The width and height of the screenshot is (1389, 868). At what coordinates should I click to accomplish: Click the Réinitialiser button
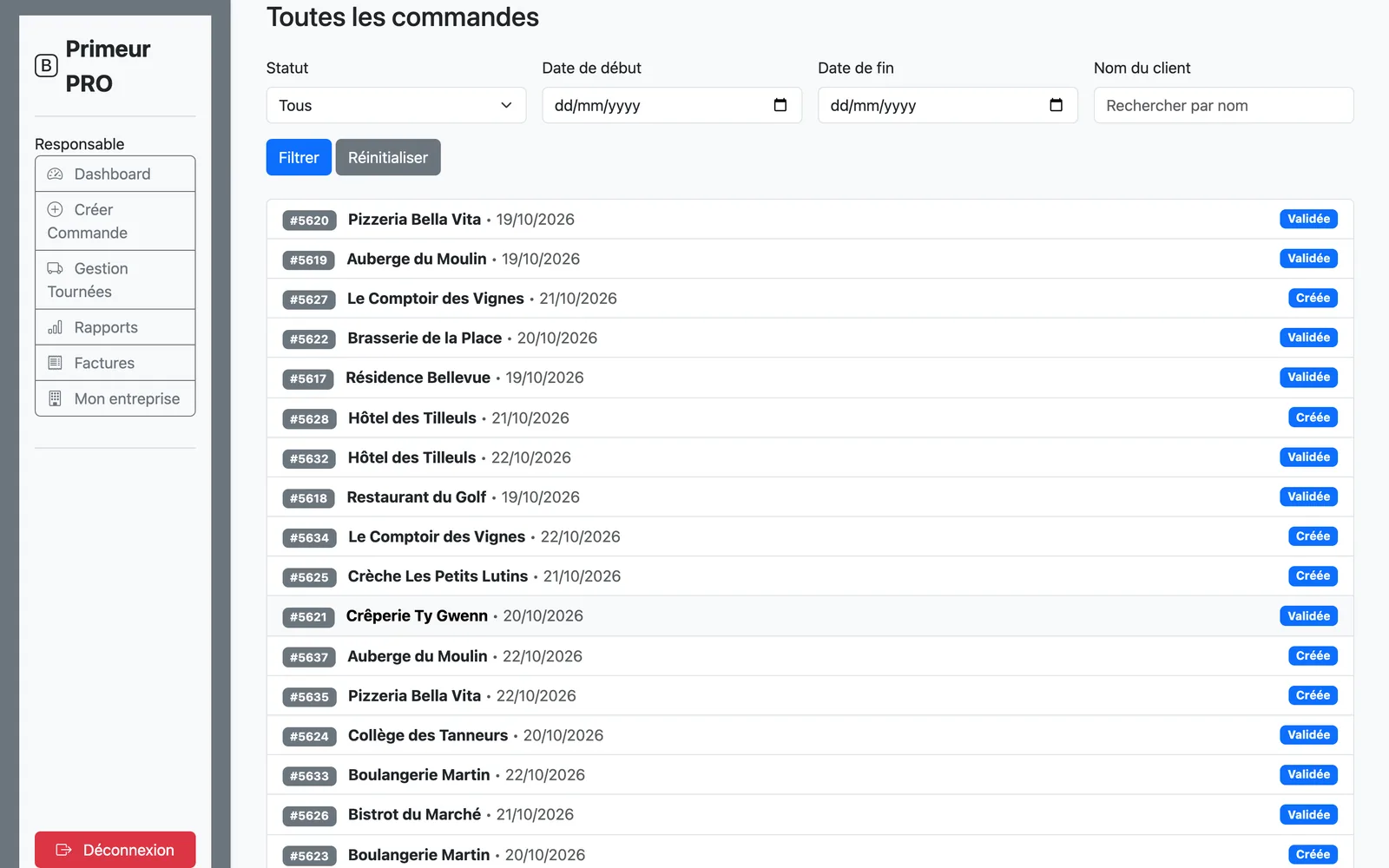388,157
